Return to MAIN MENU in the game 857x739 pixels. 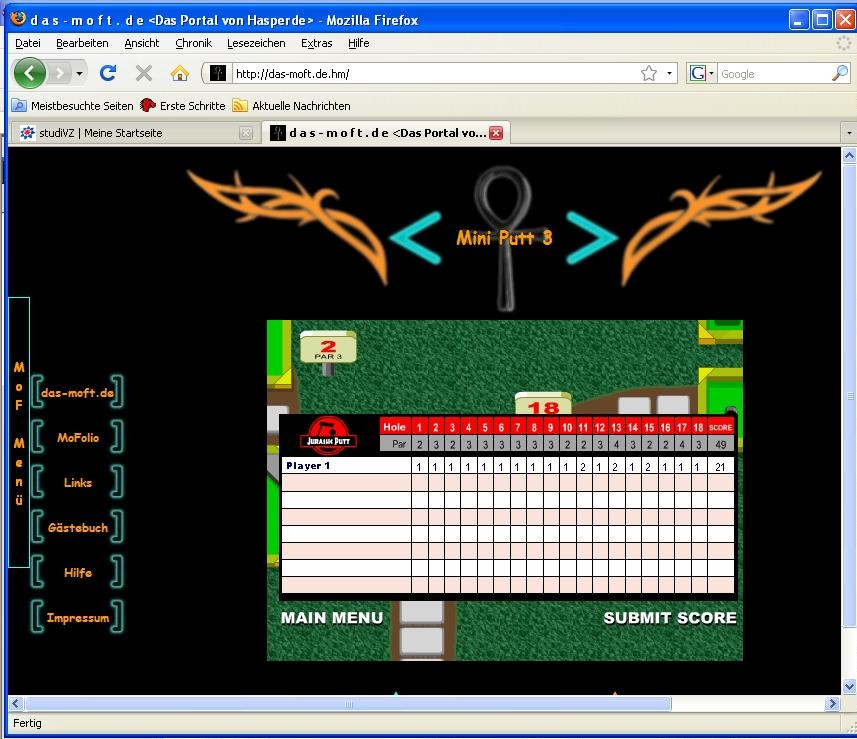[331, 618]
